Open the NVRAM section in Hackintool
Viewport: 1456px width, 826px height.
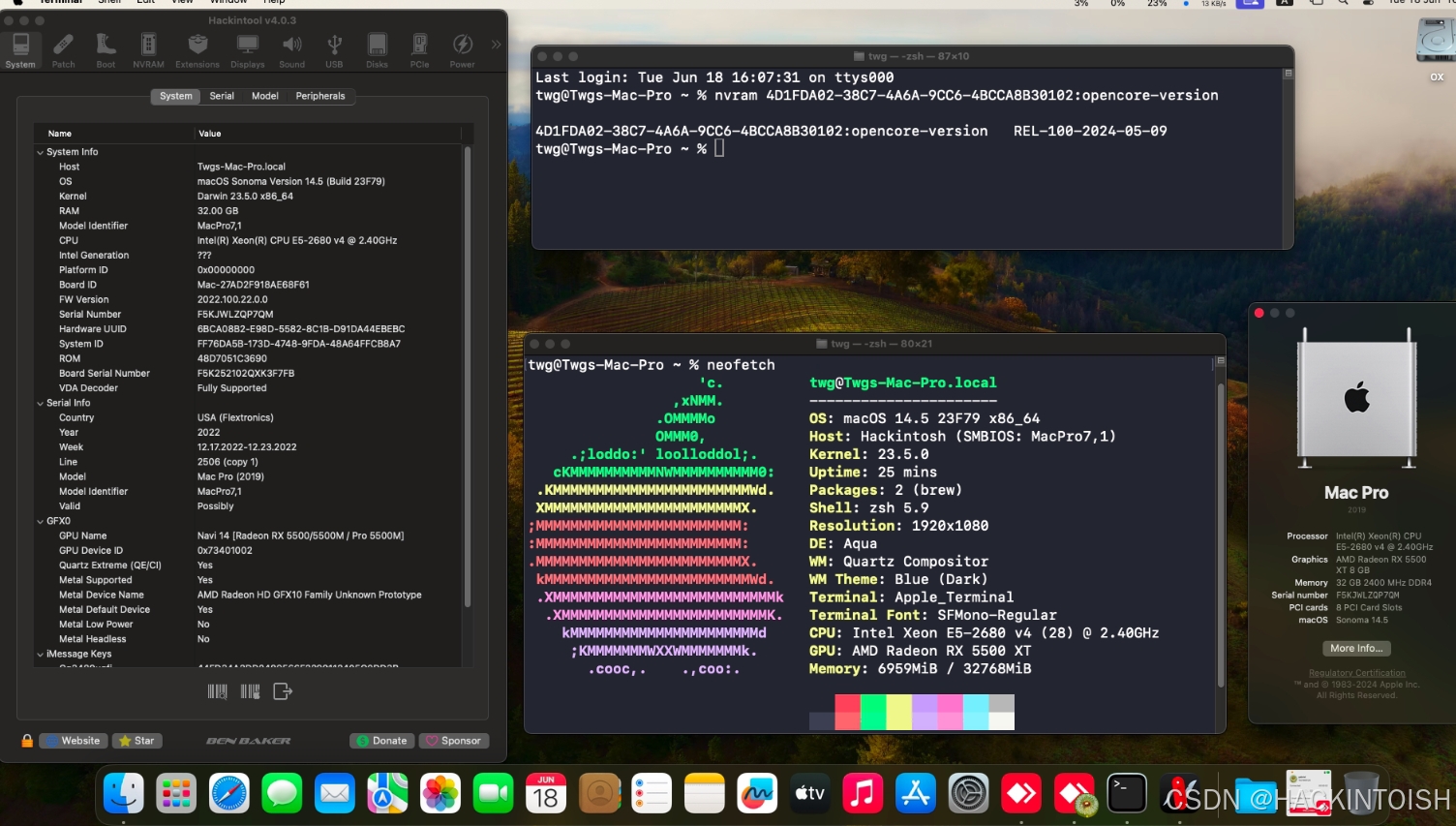tap(148, 50)
